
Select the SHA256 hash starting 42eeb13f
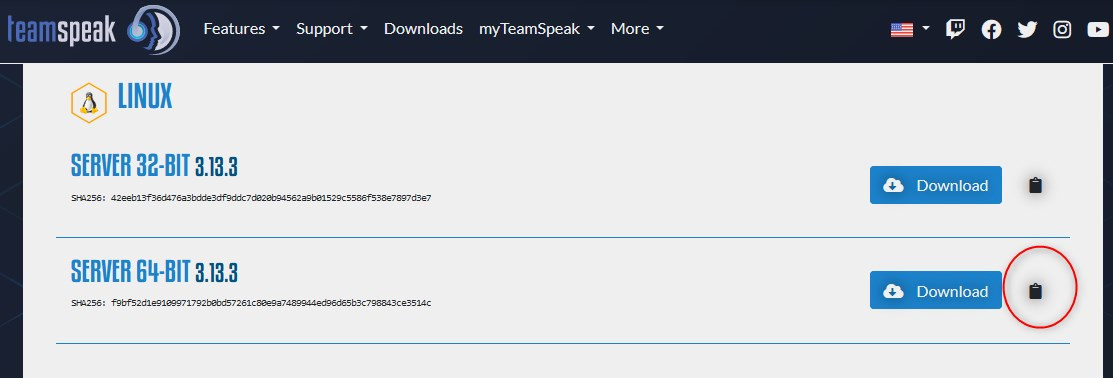(271, 198)
